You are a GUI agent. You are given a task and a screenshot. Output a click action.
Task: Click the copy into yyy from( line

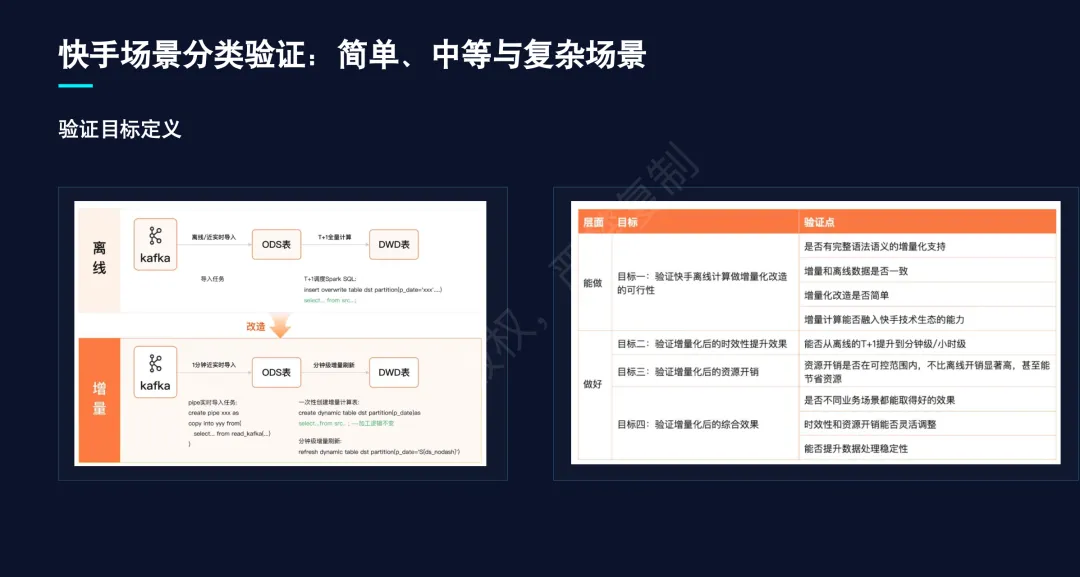click(x=215, y=423)
